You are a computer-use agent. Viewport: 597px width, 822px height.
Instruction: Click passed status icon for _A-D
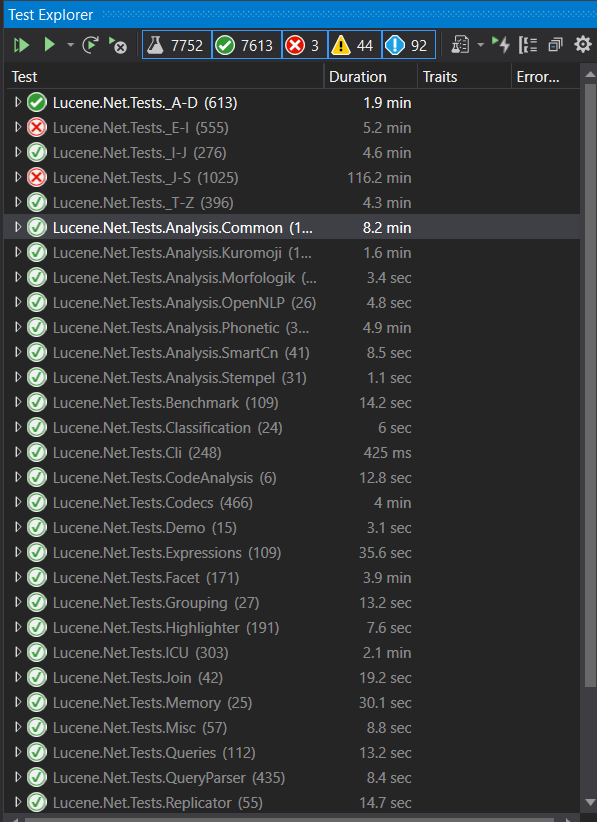point(37,102)
